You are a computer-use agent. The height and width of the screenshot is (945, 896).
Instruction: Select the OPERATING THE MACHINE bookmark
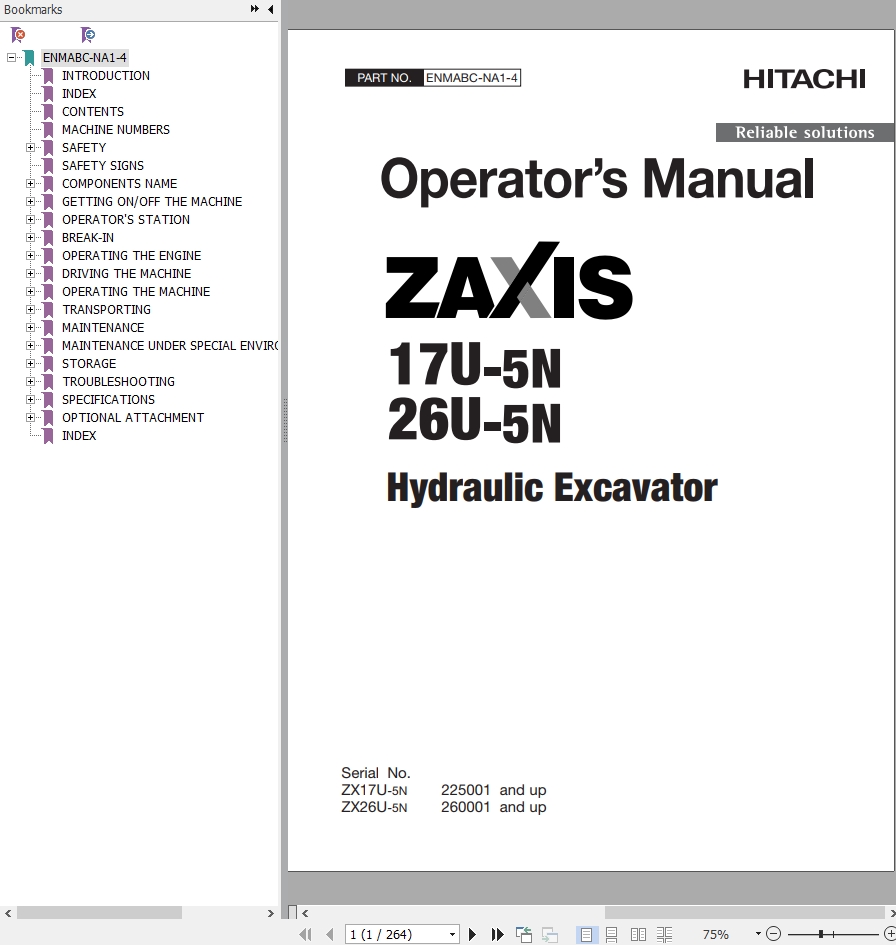pyautogui.click(x=136, y=292)
